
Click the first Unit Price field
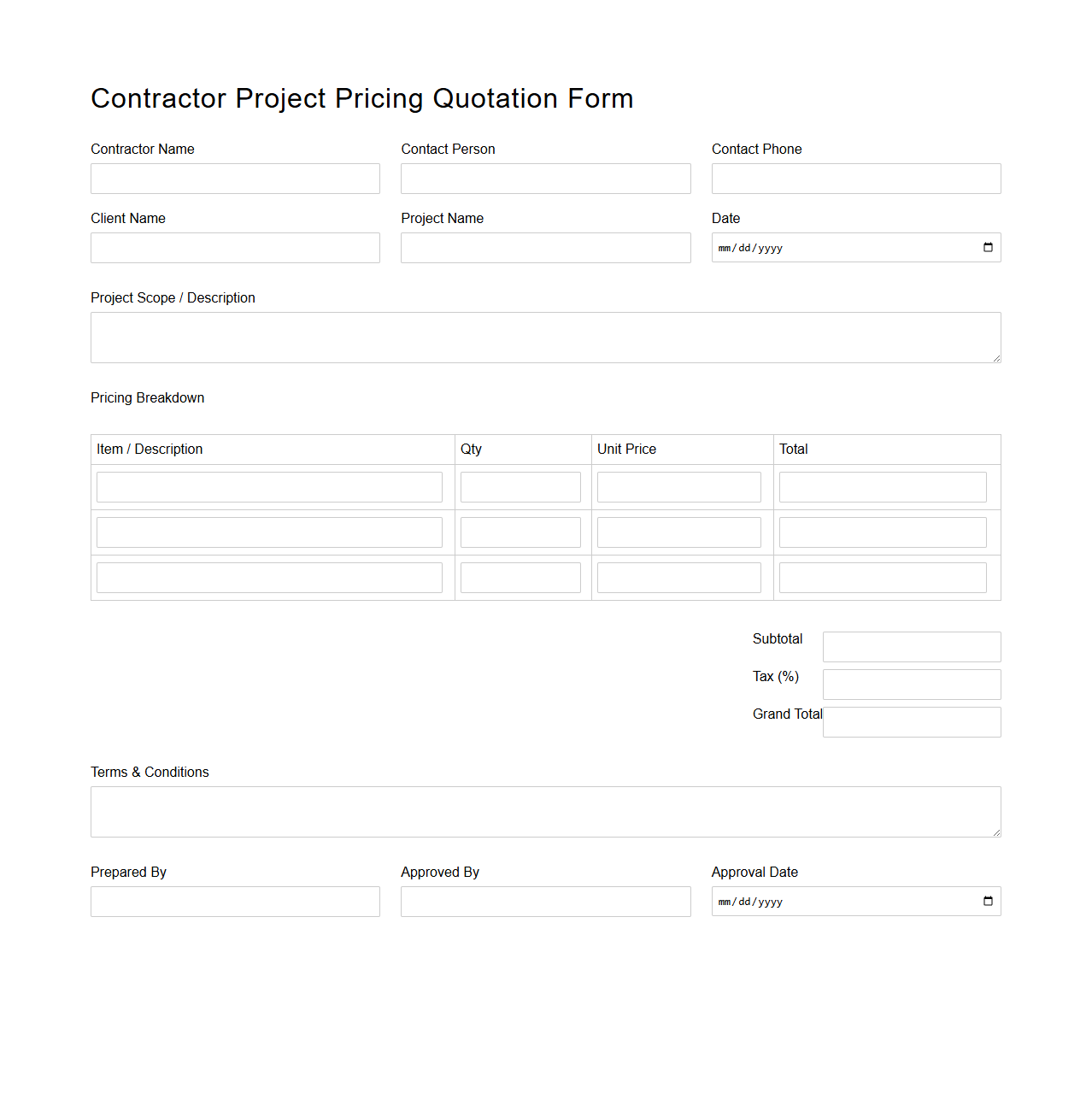678,486
